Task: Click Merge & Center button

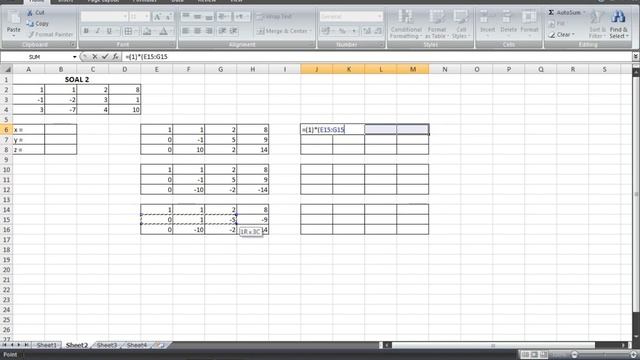Action: 284,31
